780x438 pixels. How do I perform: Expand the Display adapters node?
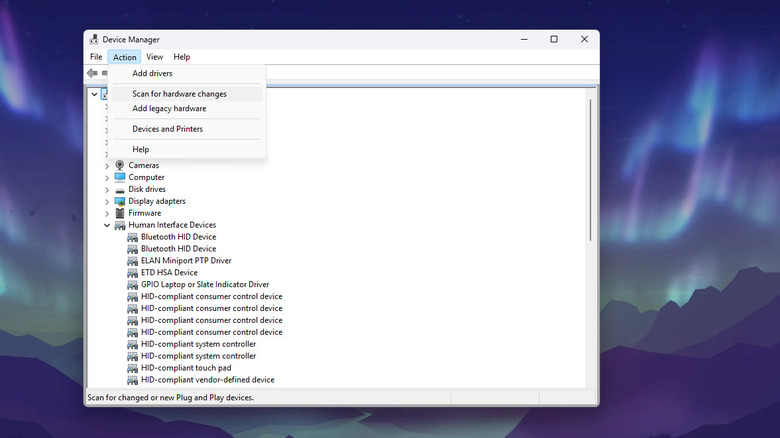[107, 201]
